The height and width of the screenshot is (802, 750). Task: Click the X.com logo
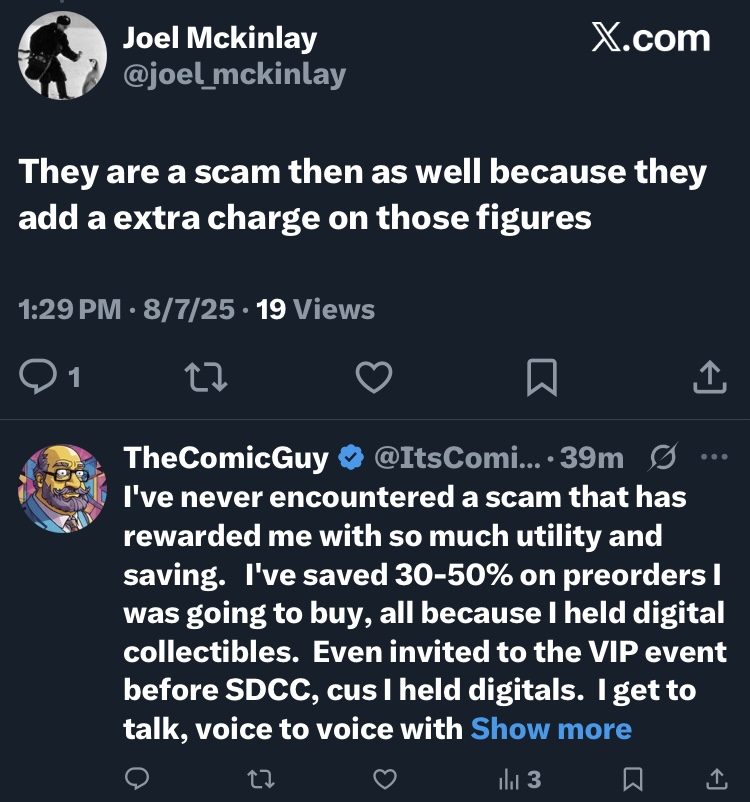pyautogui.click(x=651, y=38)
